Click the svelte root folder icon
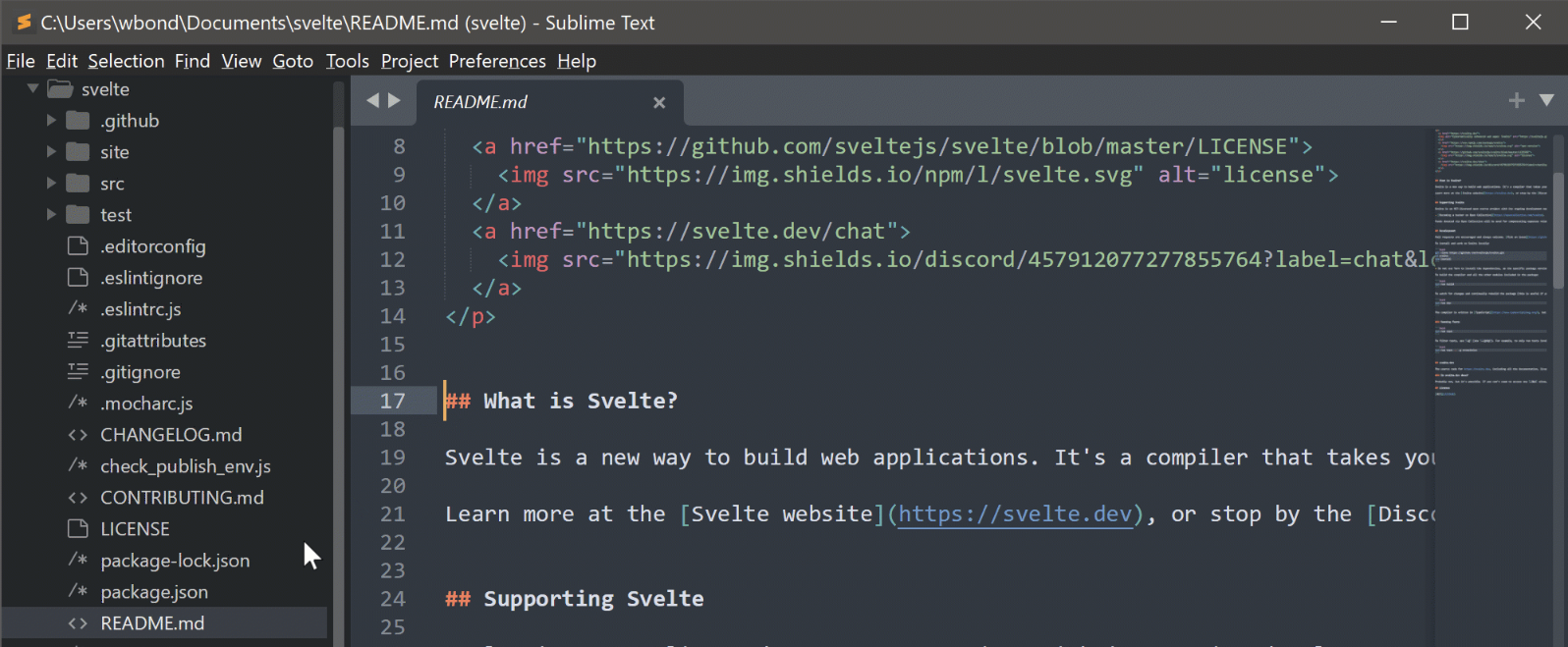1568x647 pixels. point(60,88)
